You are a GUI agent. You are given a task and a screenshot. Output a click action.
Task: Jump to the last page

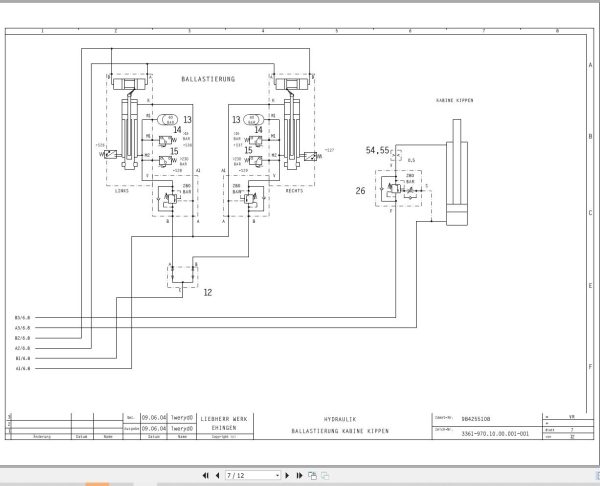pyautogui.click(x=299, y=475)
